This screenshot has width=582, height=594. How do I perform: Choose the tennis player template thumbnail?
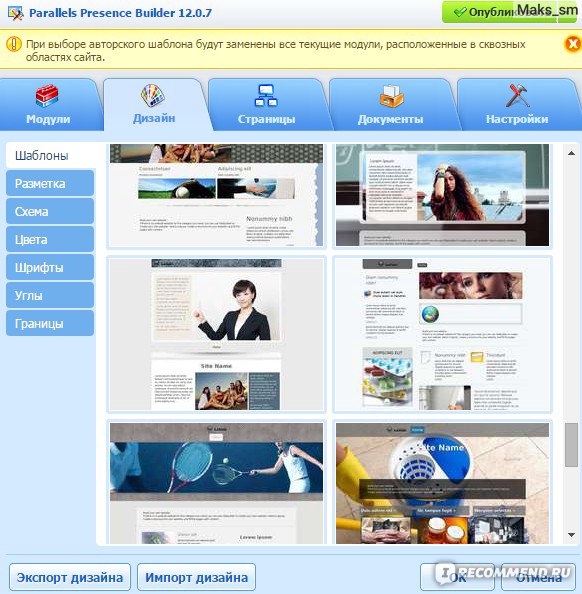[x=216, y=483]
